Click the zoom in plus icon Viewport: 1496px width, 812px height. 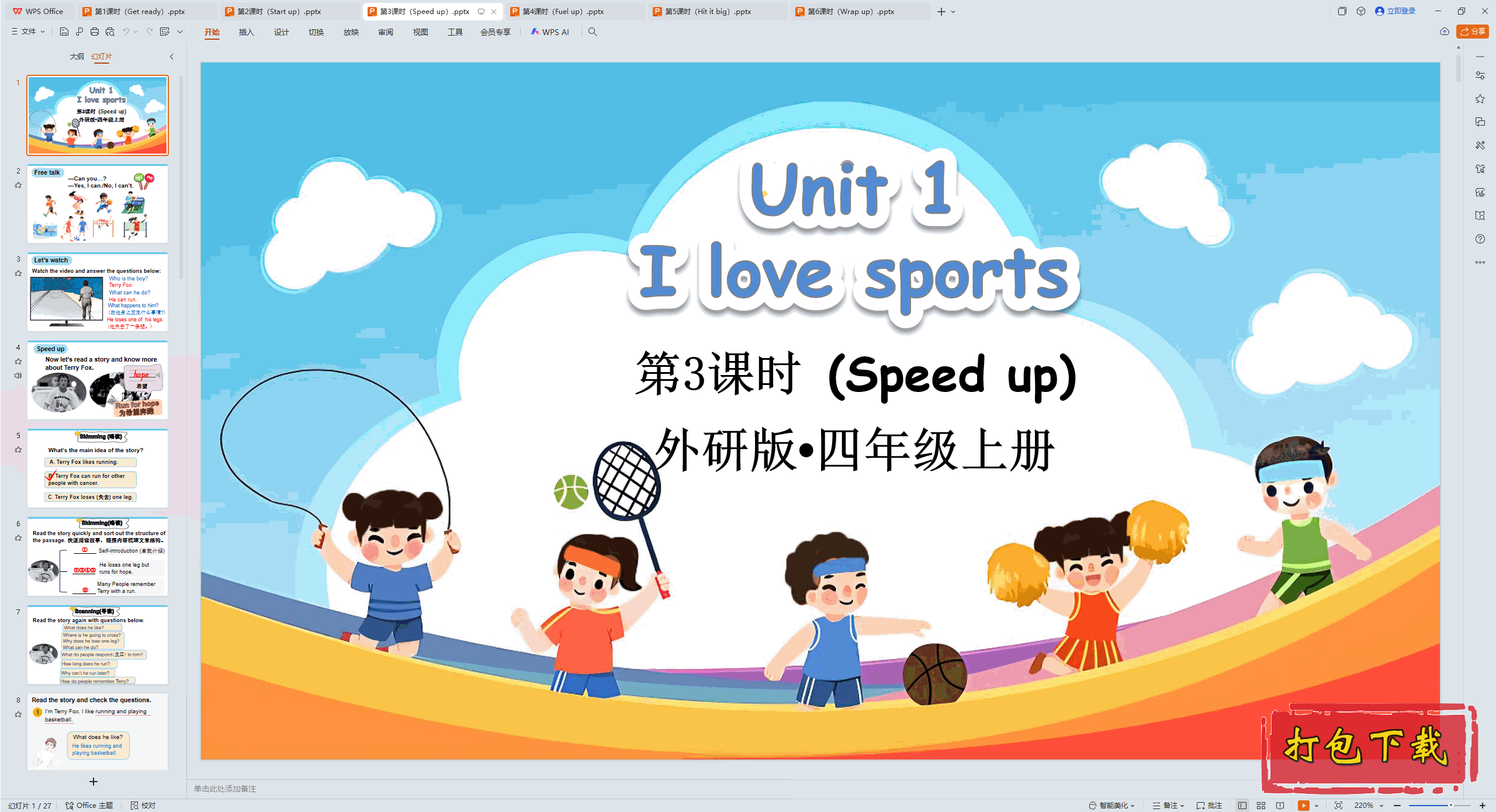click(1483, 806)
